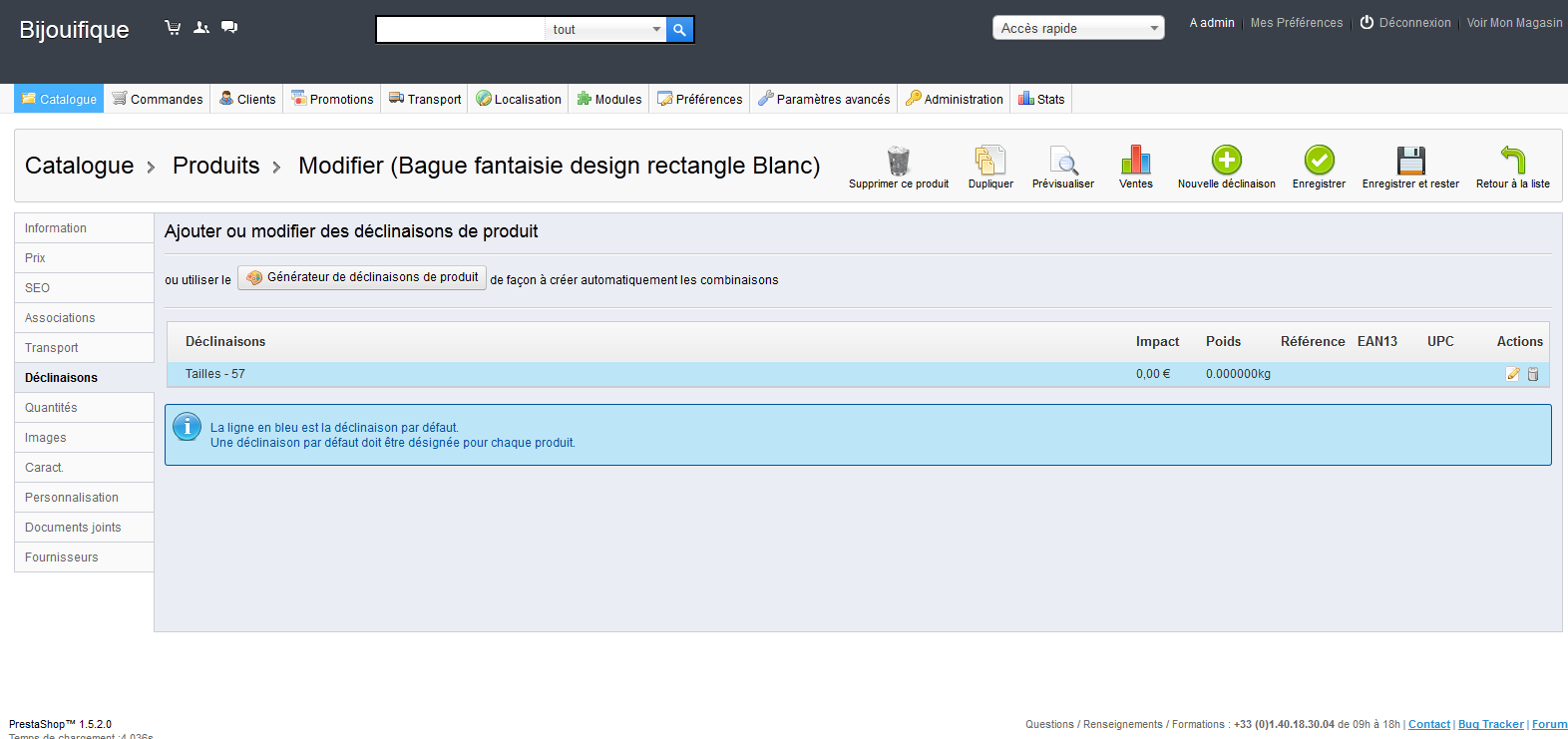
Task: Delete the Tailles - 57 combination
Action: pos(1533,374)
